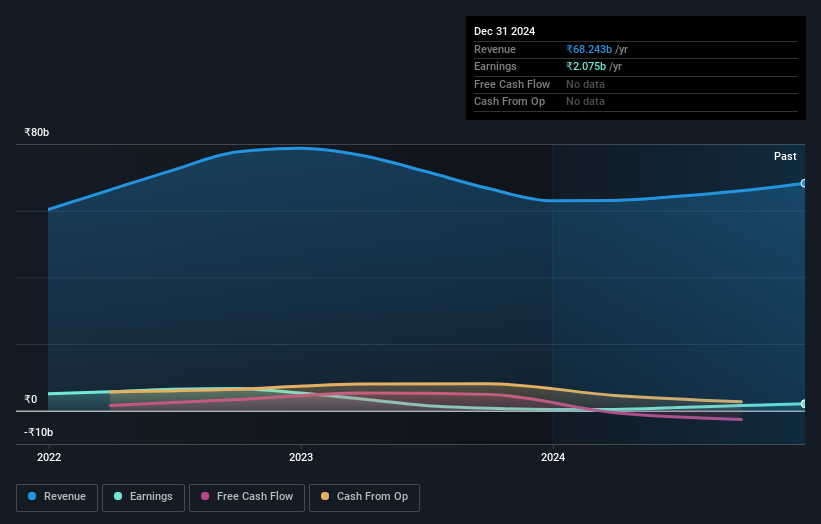This screenshot has height=524, width=821.
Task: Click 'No data' beside Cash From Op
Action: (x=585, y=102)
